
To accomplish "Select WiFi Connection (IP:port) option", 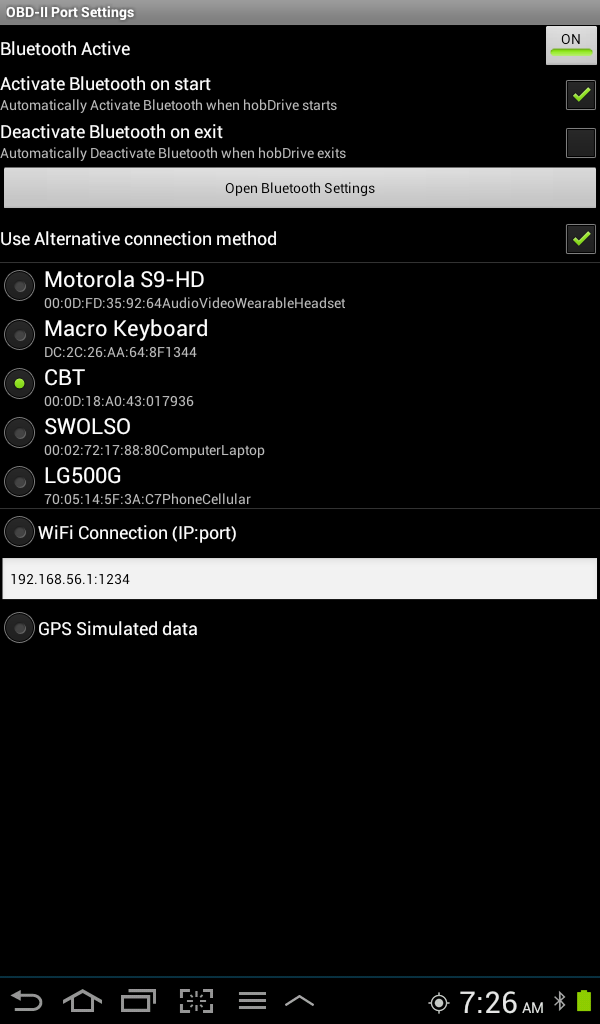I will coord(19,532).
